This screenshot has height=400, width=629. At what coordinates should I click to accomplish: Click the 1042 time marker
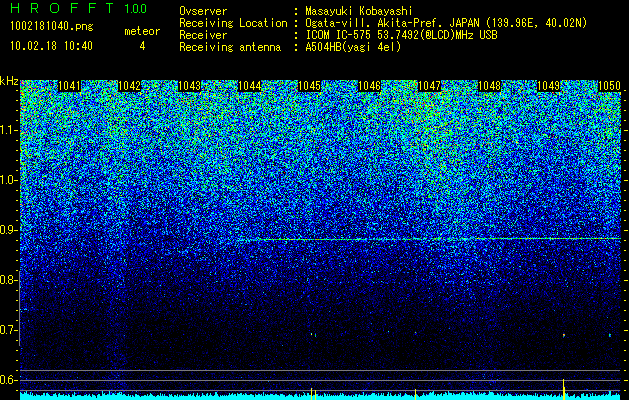tap(130, 86)
